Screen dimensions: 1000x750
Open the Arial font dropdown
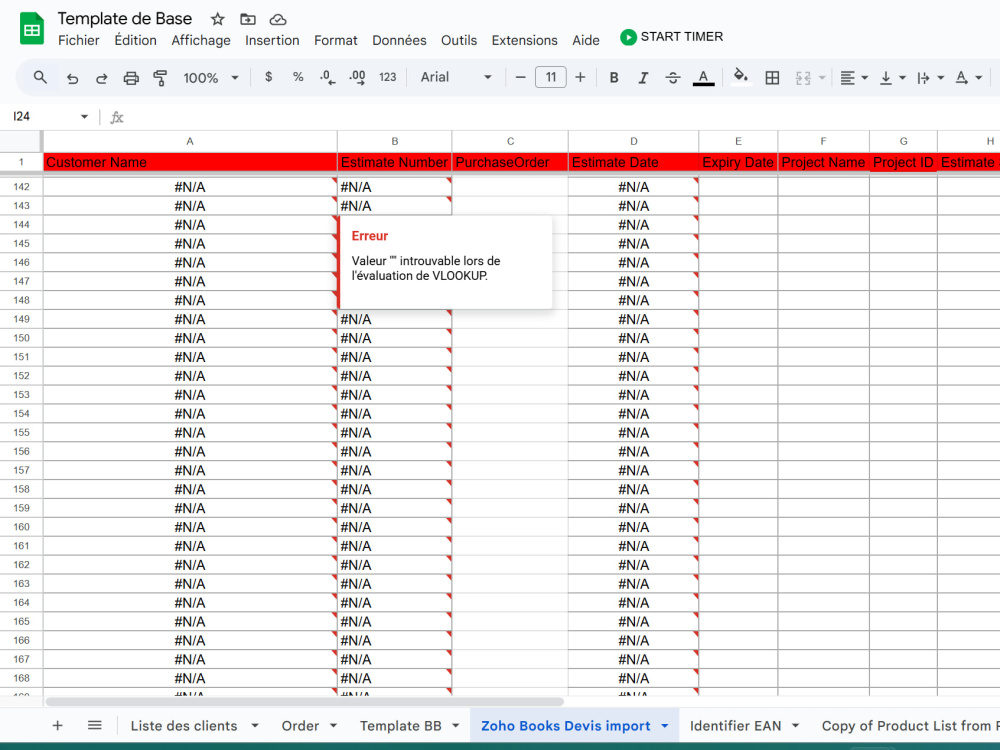455,77
